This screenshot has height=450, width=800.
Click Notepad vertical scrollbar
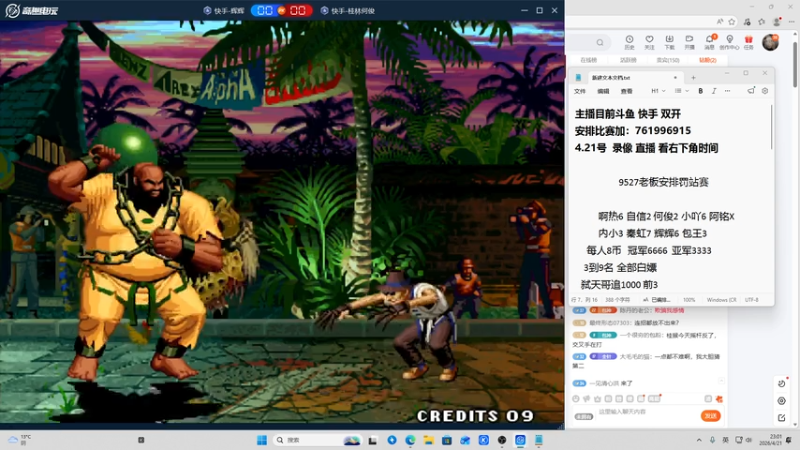(x=771, y=128)
